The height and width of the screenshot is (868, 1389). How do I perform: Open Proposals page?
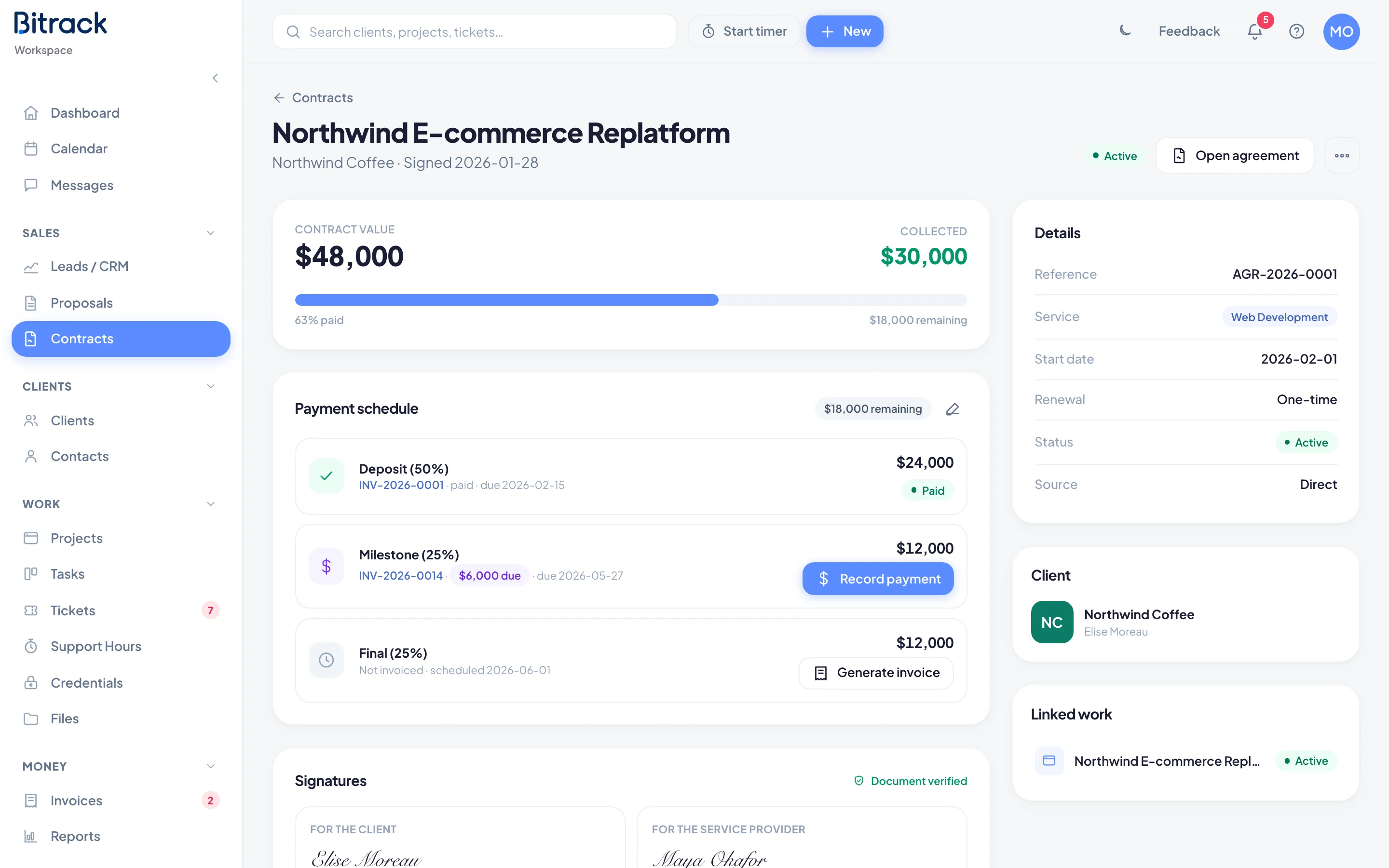121,302
